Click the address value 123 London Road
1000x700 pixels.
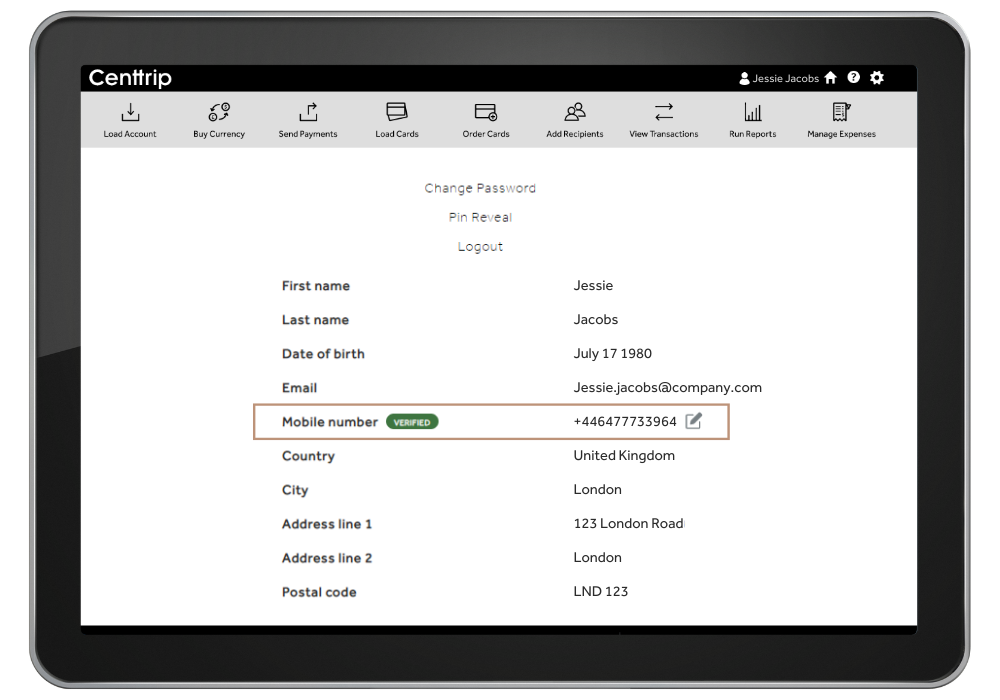(628, 523)
